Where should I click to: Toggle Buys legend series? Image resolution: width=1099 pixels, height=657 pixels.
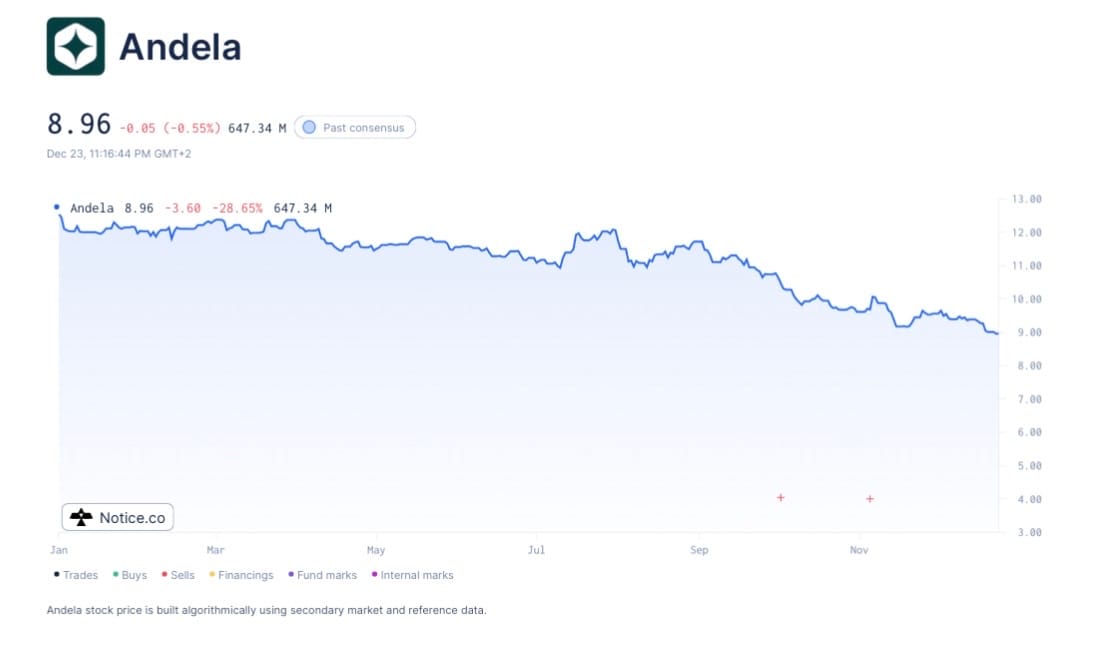(130, 575)
